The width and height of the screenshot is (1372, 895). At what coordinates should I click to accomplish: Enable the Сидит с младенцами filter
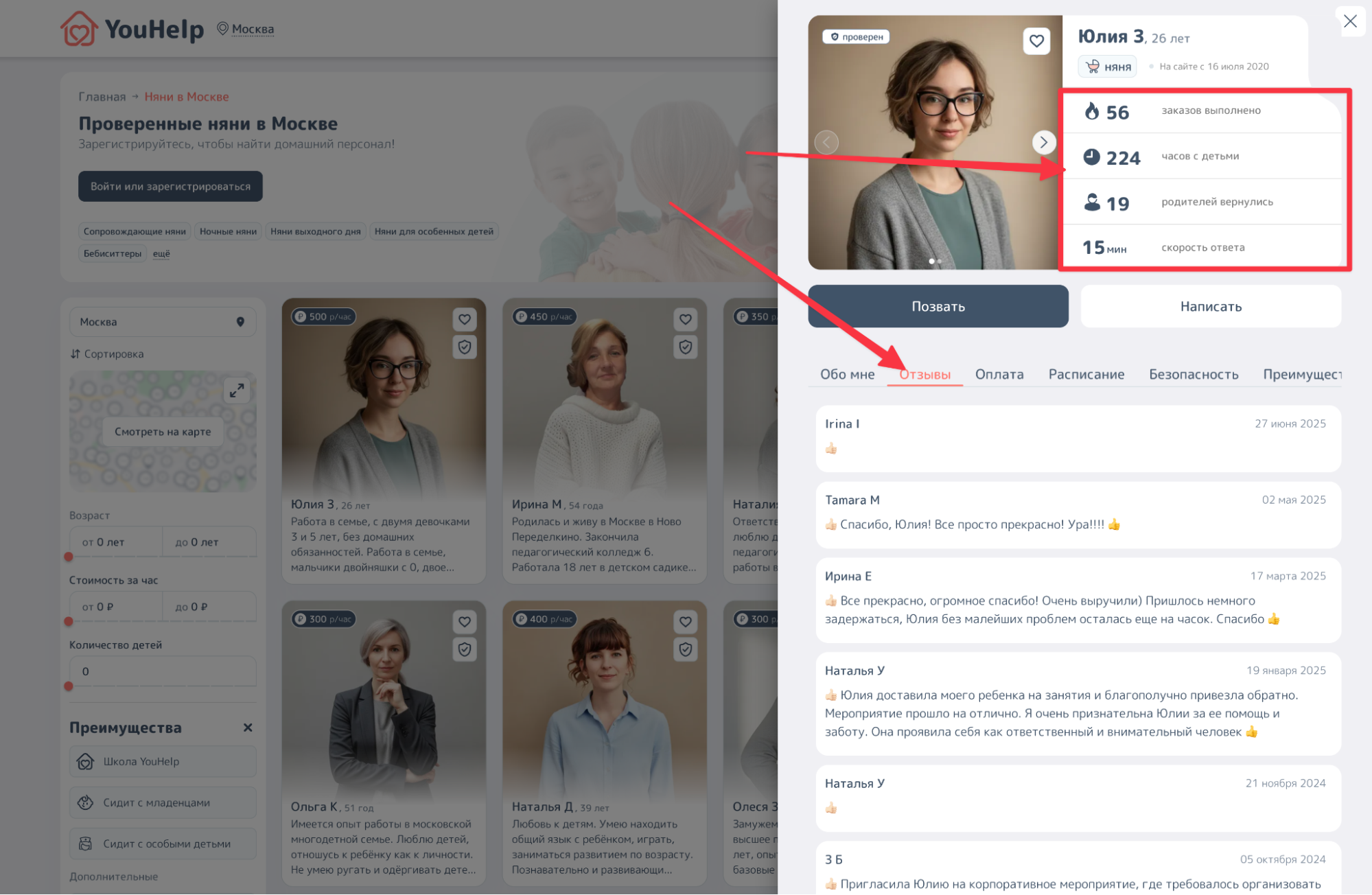pos(163,803)
